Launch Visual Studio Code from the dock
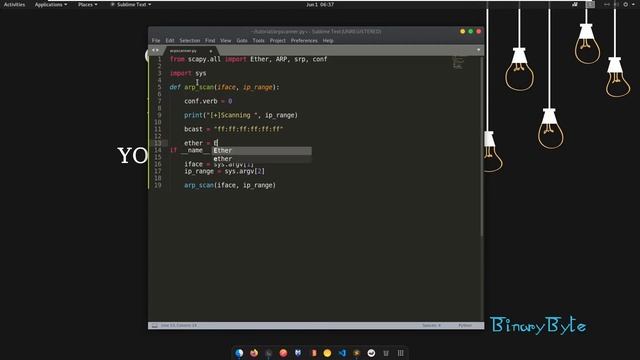Image resolution: width=640 pixels, height=360 pixels. (x=342, y=353)
